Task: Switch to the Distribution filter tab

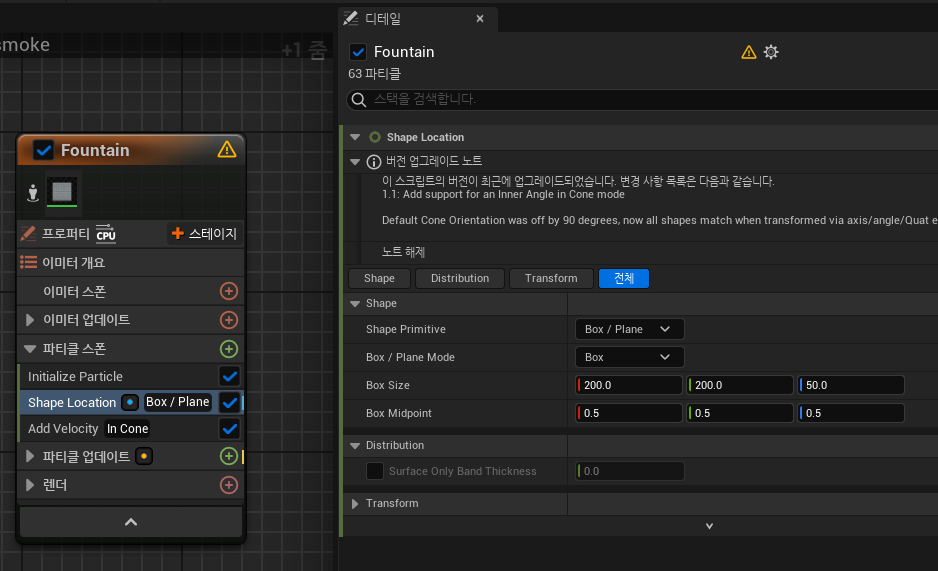Action: 459,279
